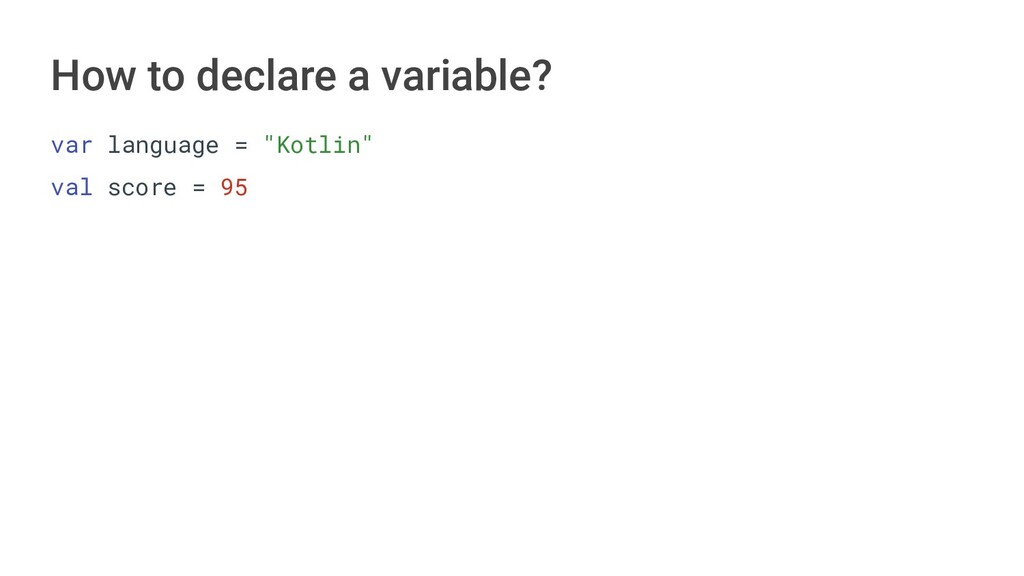The height and width of the screenshot is (576, 1024).
Task: Click the green "Kotlin" string literal
Action: click(x=318, y=144)
